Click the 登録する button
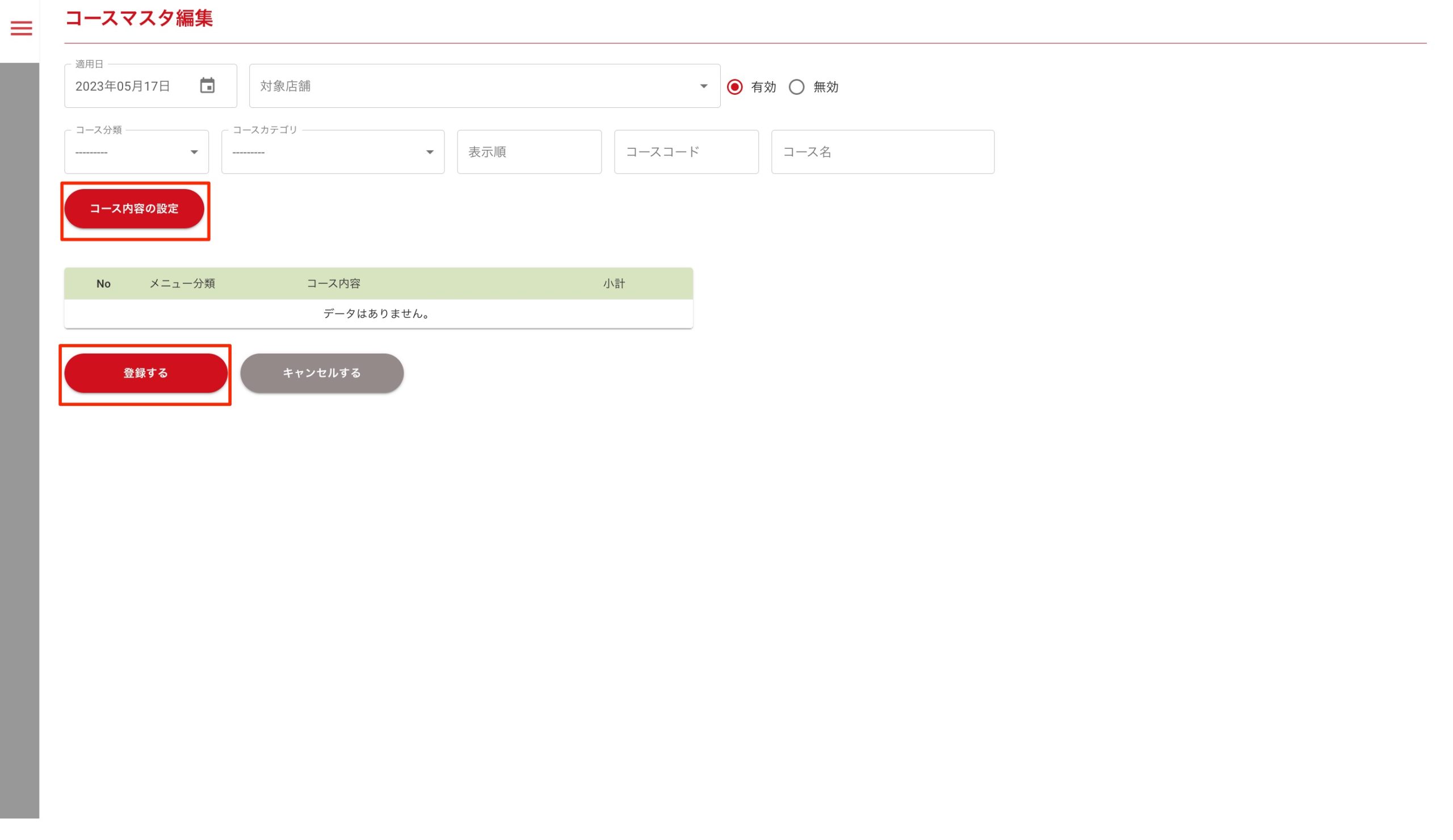The height and width of the screenshot is (840, 1453). 146,373
